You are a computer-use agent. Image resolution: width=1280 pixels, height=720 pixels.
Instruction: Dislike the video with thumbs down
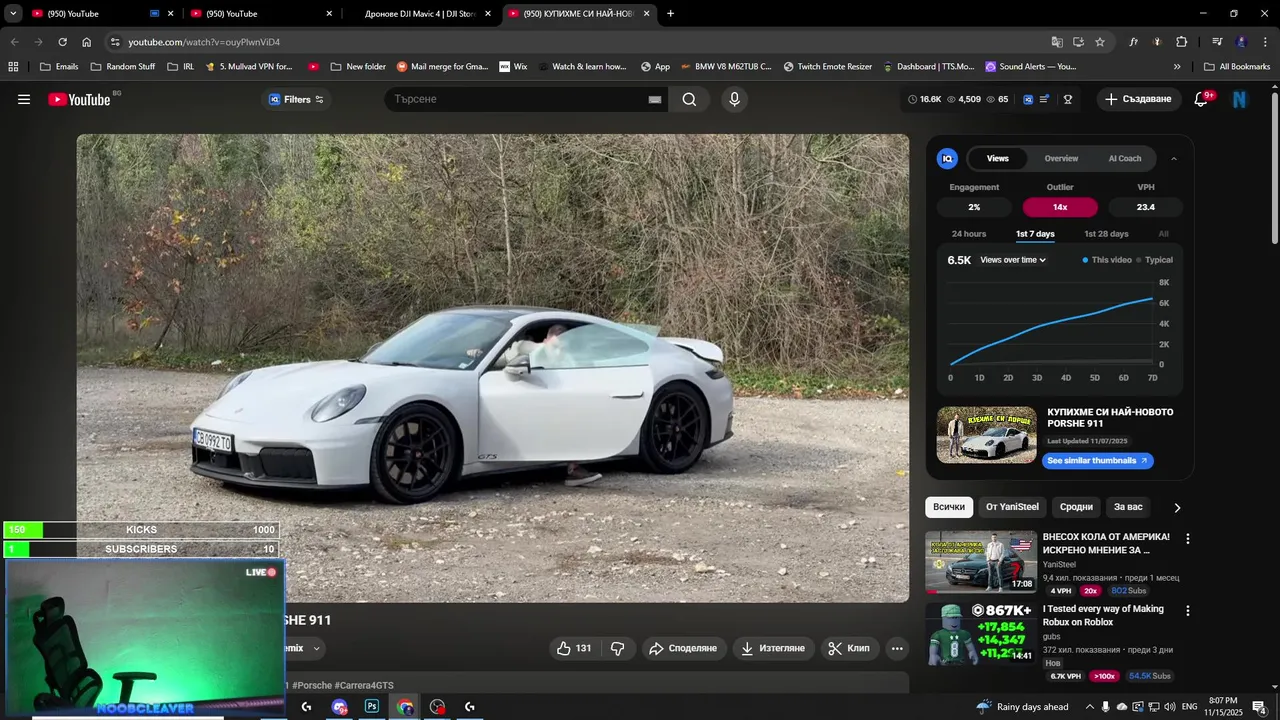click(617, 648)
